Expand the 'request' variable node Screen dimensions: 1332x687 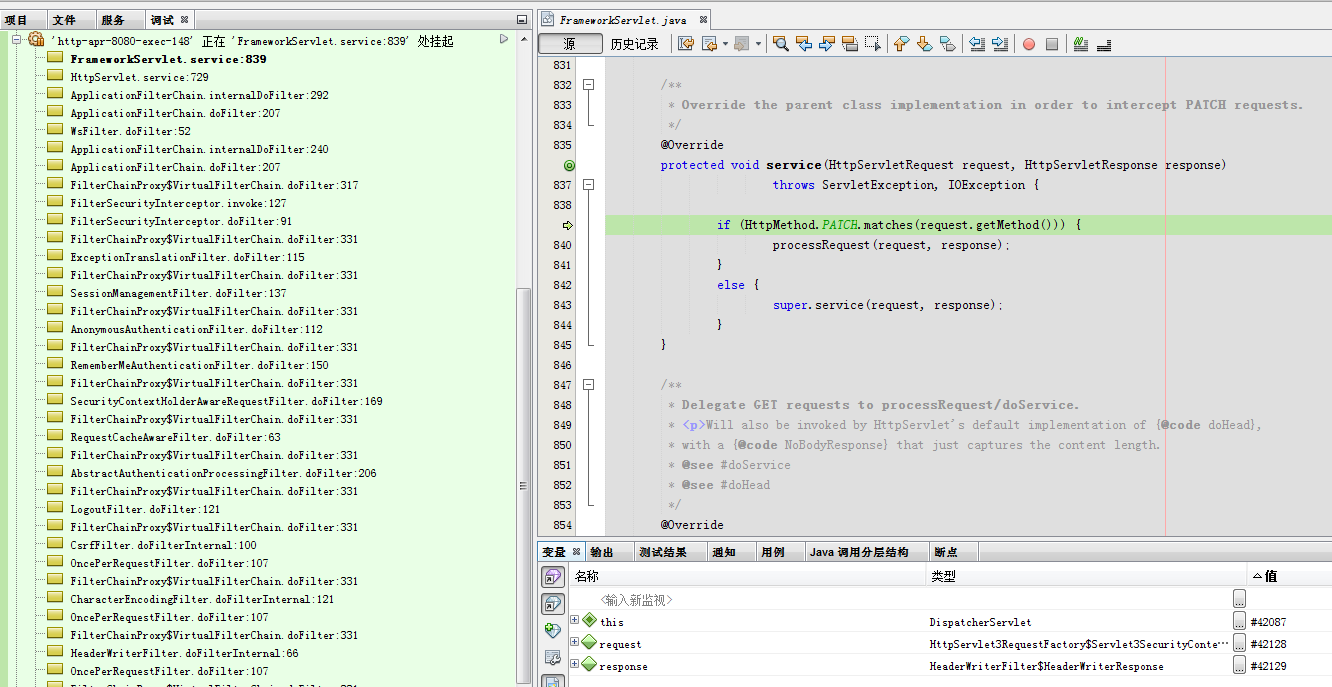pyautogui.click(x=575, y=643)
